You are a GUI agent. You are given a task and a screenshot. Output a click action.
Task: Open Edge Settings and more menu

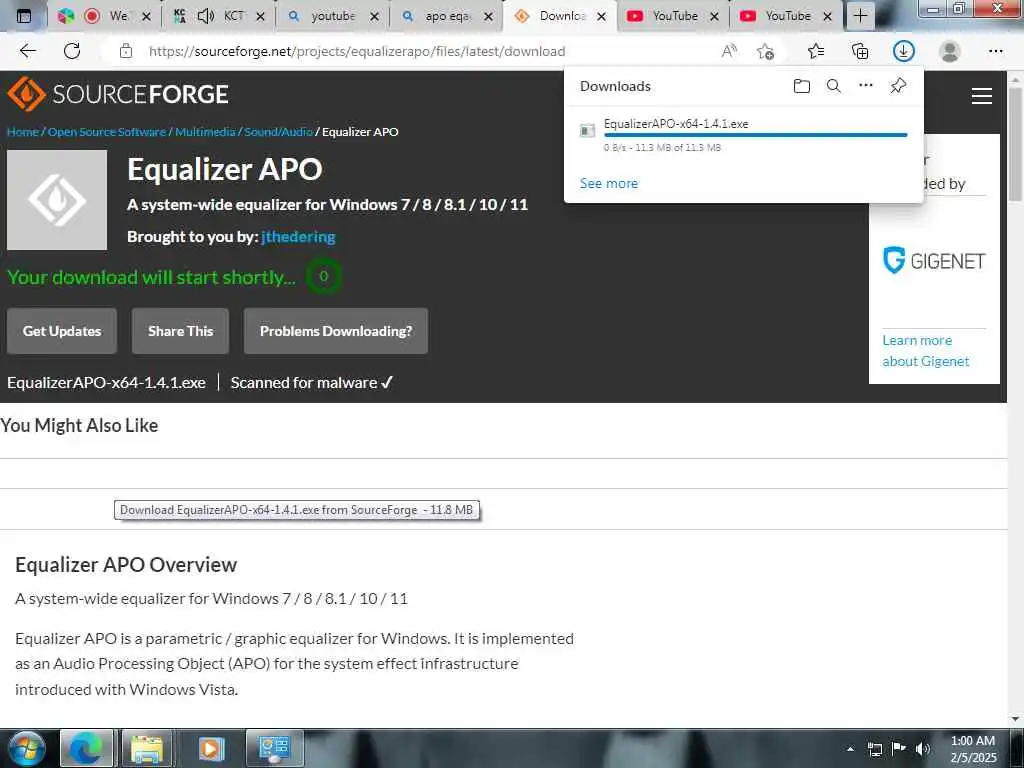(995, 51)
